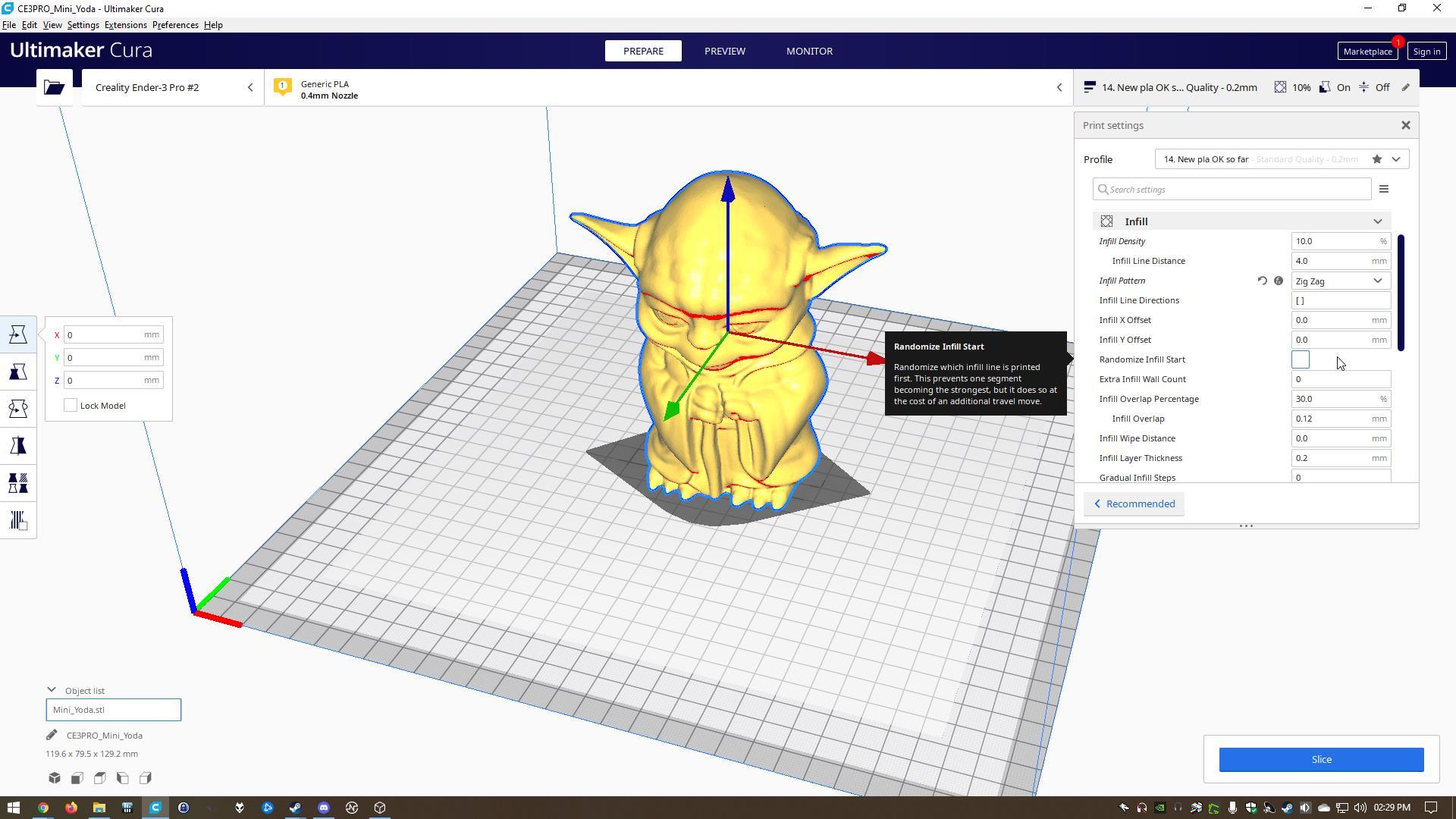Open the Extensions menu
This screenshot has width=1456, height=819.
pos(125,25)
